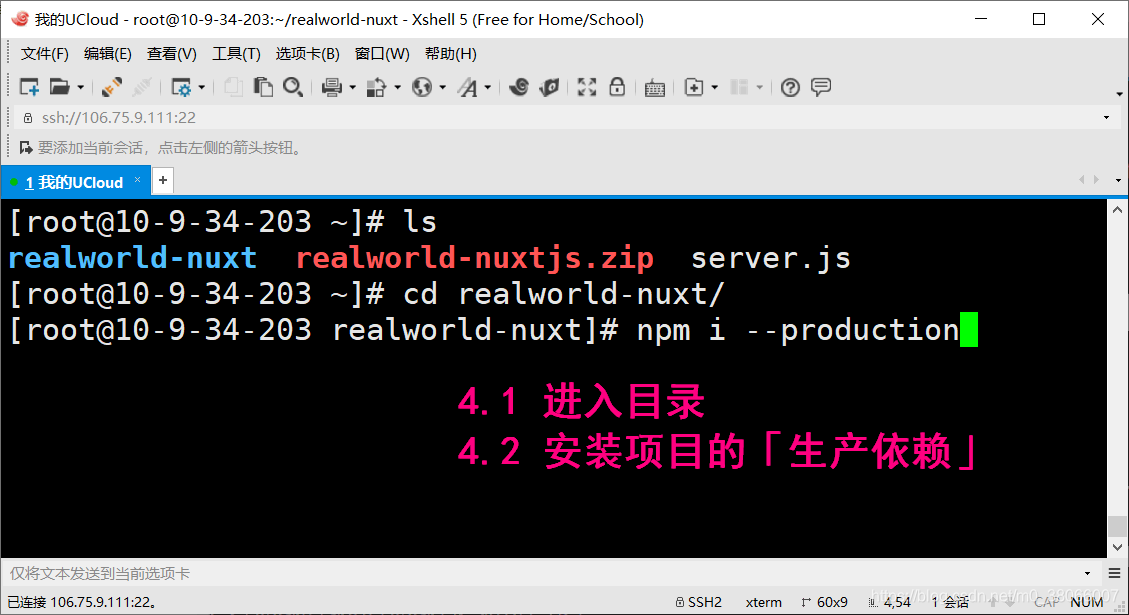Open the 工具(T) menu

coord(236,54)
